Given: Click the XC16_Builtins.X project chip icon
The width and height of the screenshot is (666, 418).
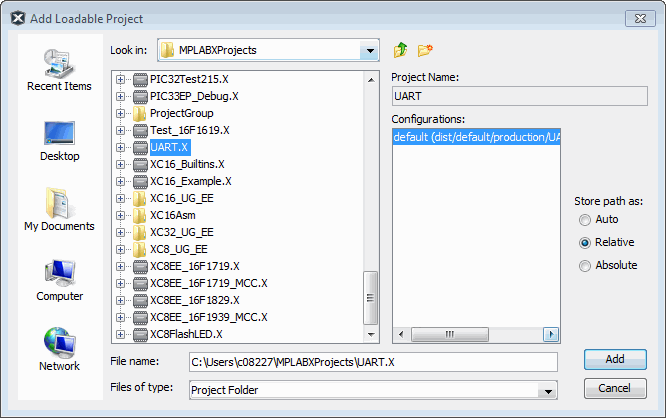Looking at the screenshot, I should pos(140,164).
